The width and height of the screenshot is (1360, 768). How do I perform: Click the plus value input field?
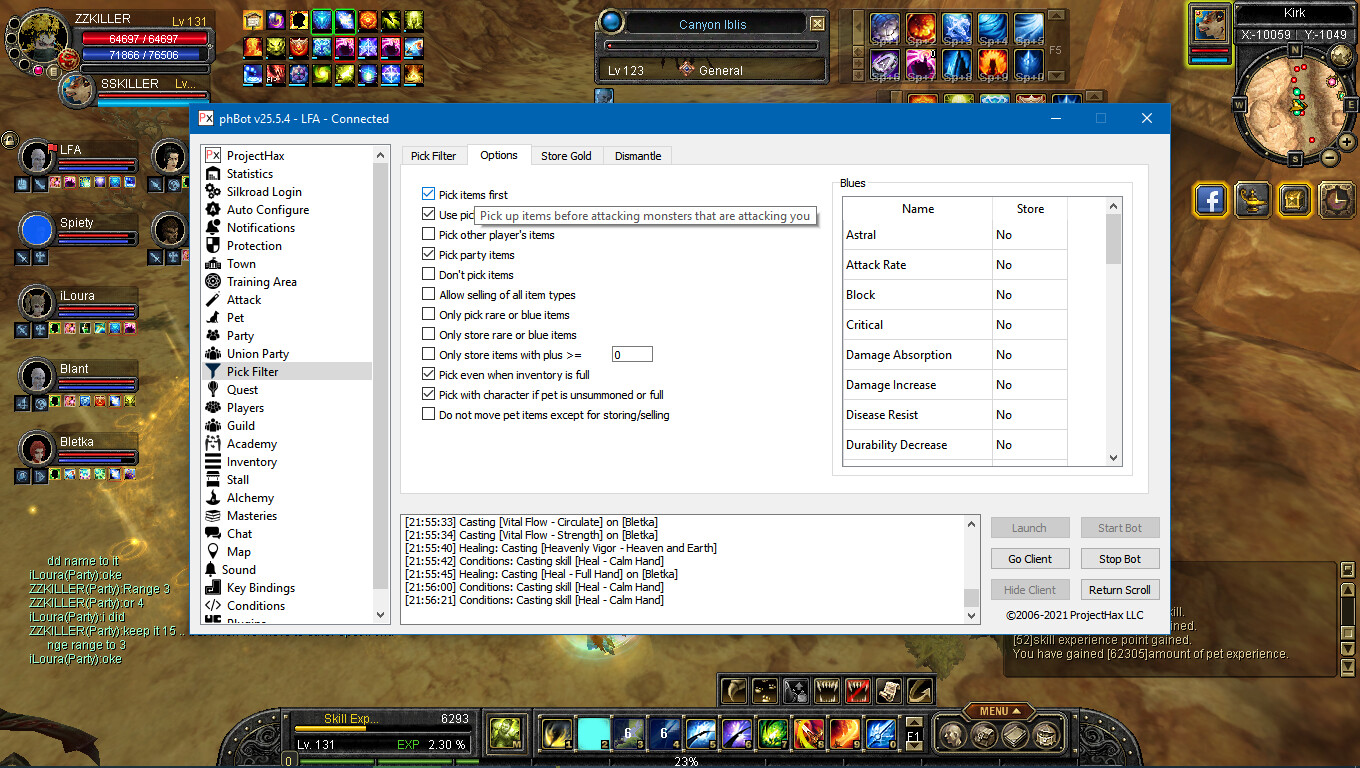click(x=632, y=355)
